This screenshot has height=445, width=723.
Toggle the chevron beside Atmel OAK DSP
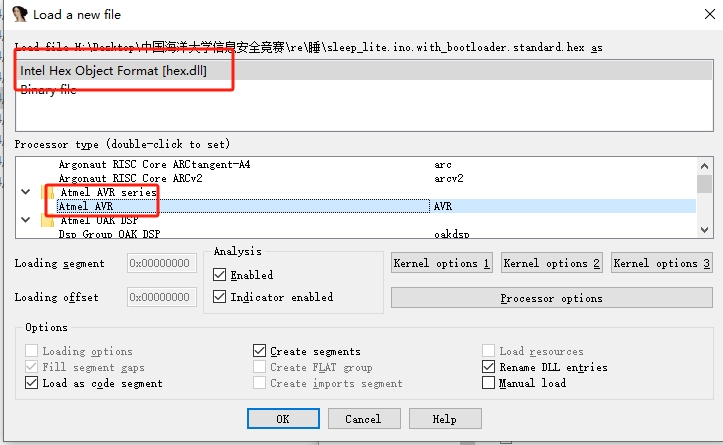click(25, 220)
